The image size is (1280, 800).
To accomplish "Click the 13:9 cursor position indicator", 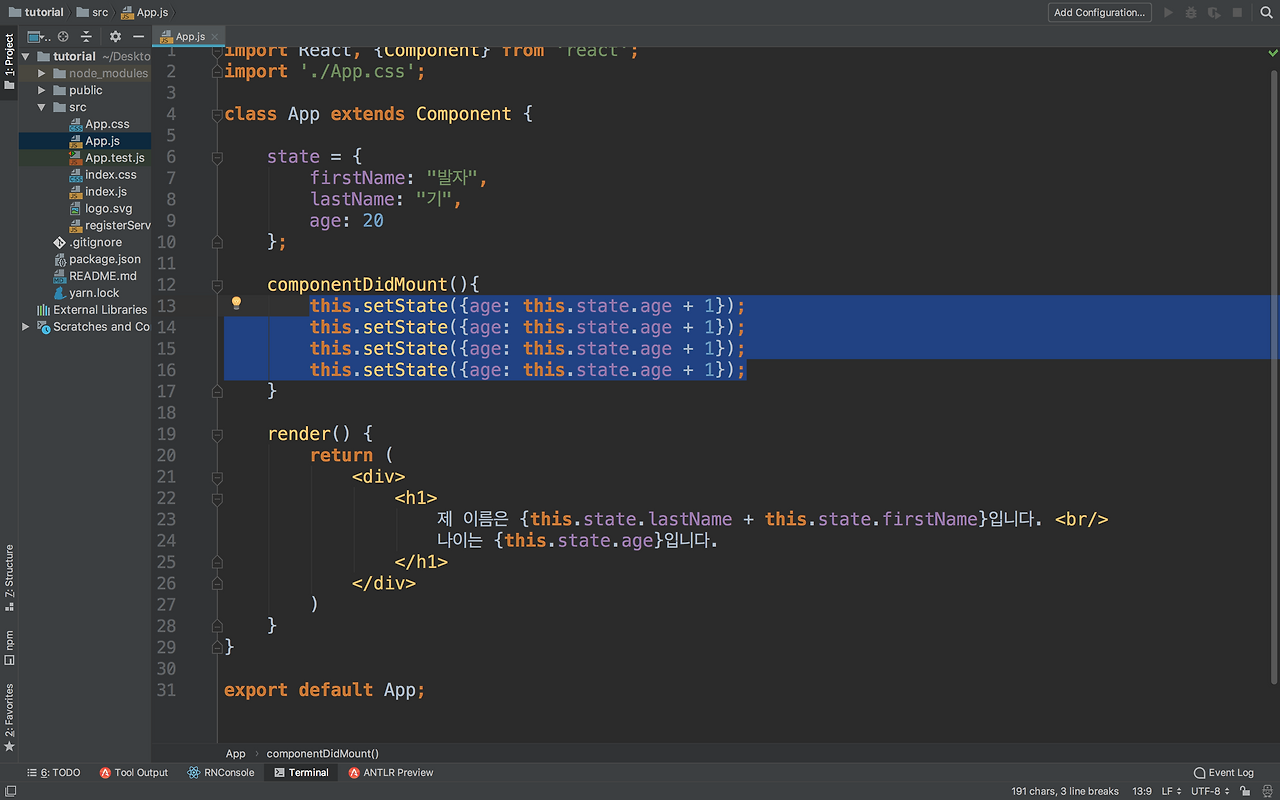I will (1142, 791).
